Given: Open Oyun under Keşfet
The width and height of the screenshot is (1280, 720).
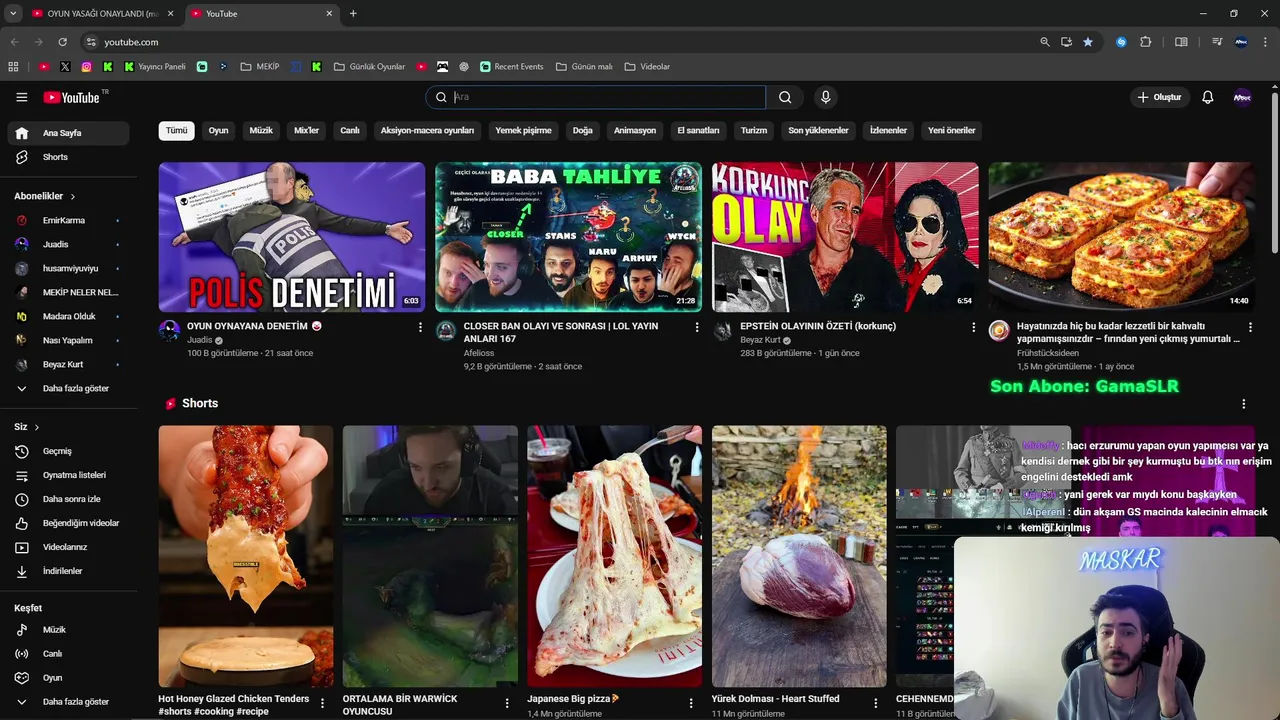Looking at the screenshot, I should coord(68,678).
